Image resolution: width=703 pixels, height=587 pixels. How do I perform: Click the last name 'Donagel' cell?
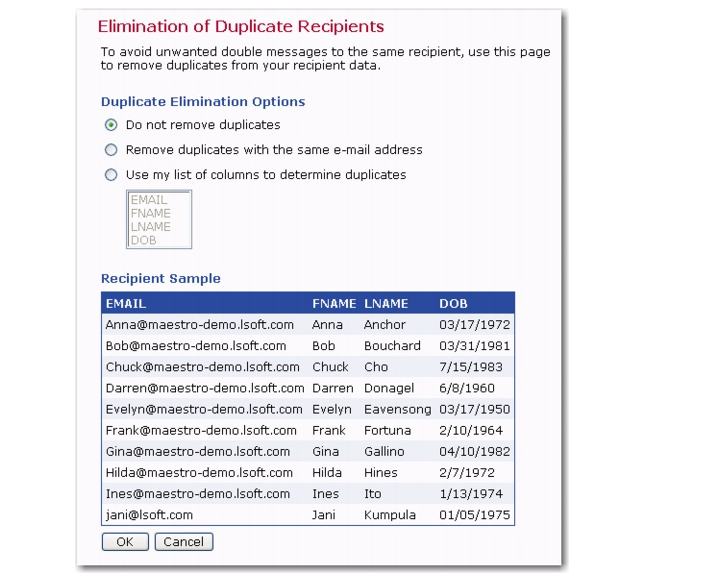click(x=389, y=388)
